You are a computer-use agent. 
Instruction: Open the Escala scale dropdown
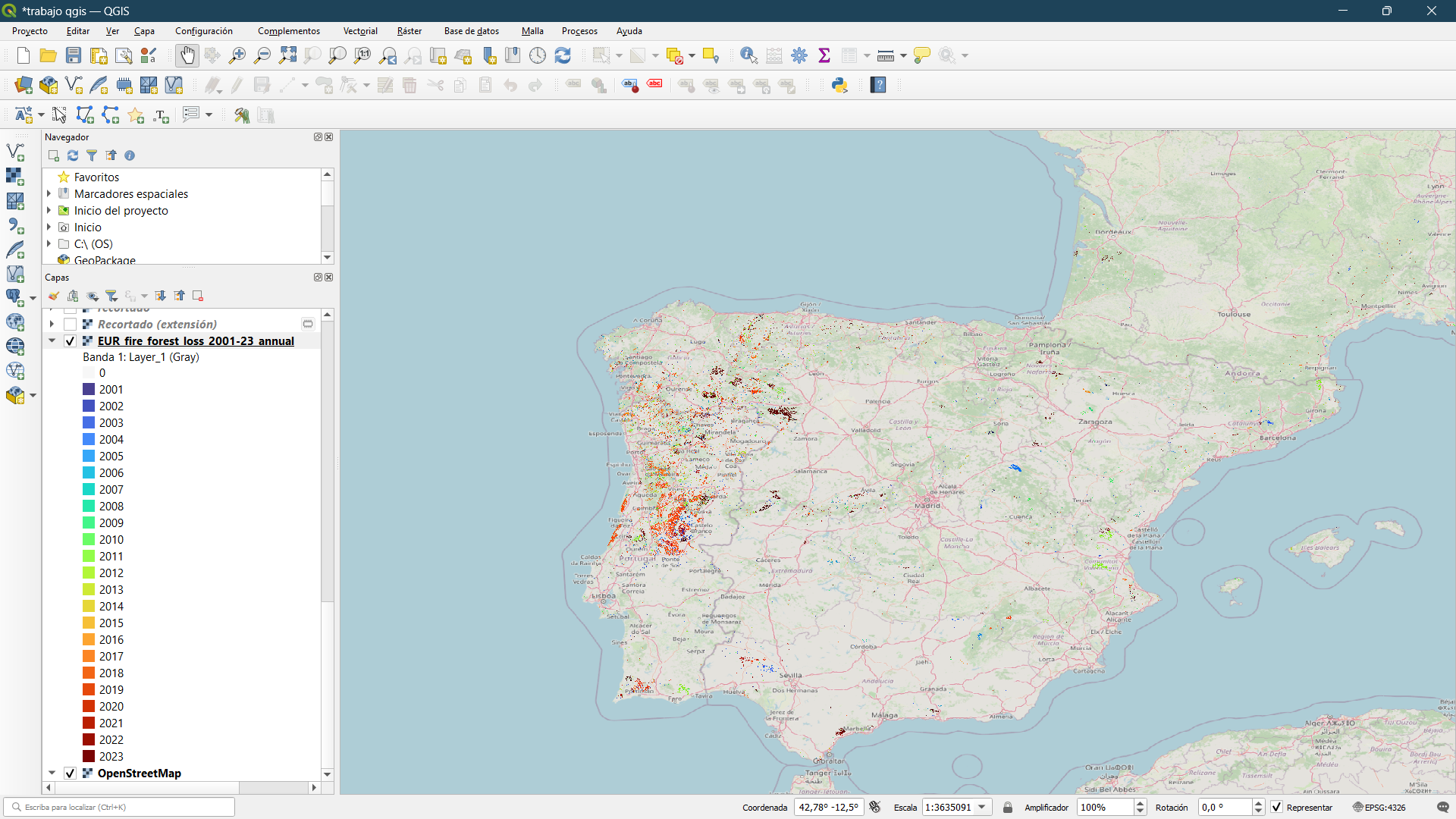[x=982, y=808]
